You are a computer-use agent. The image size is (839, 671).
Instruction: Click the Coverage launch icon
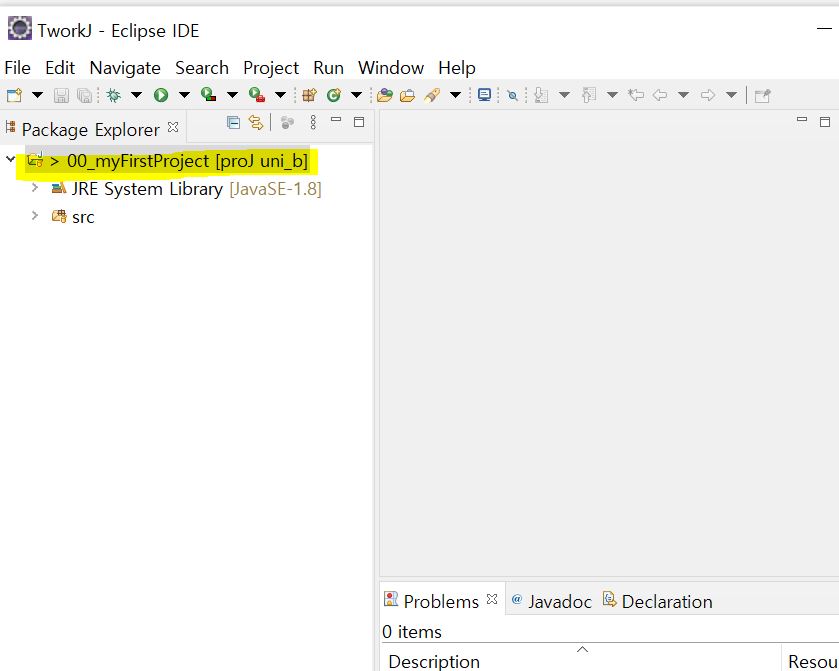click(208, 95)
